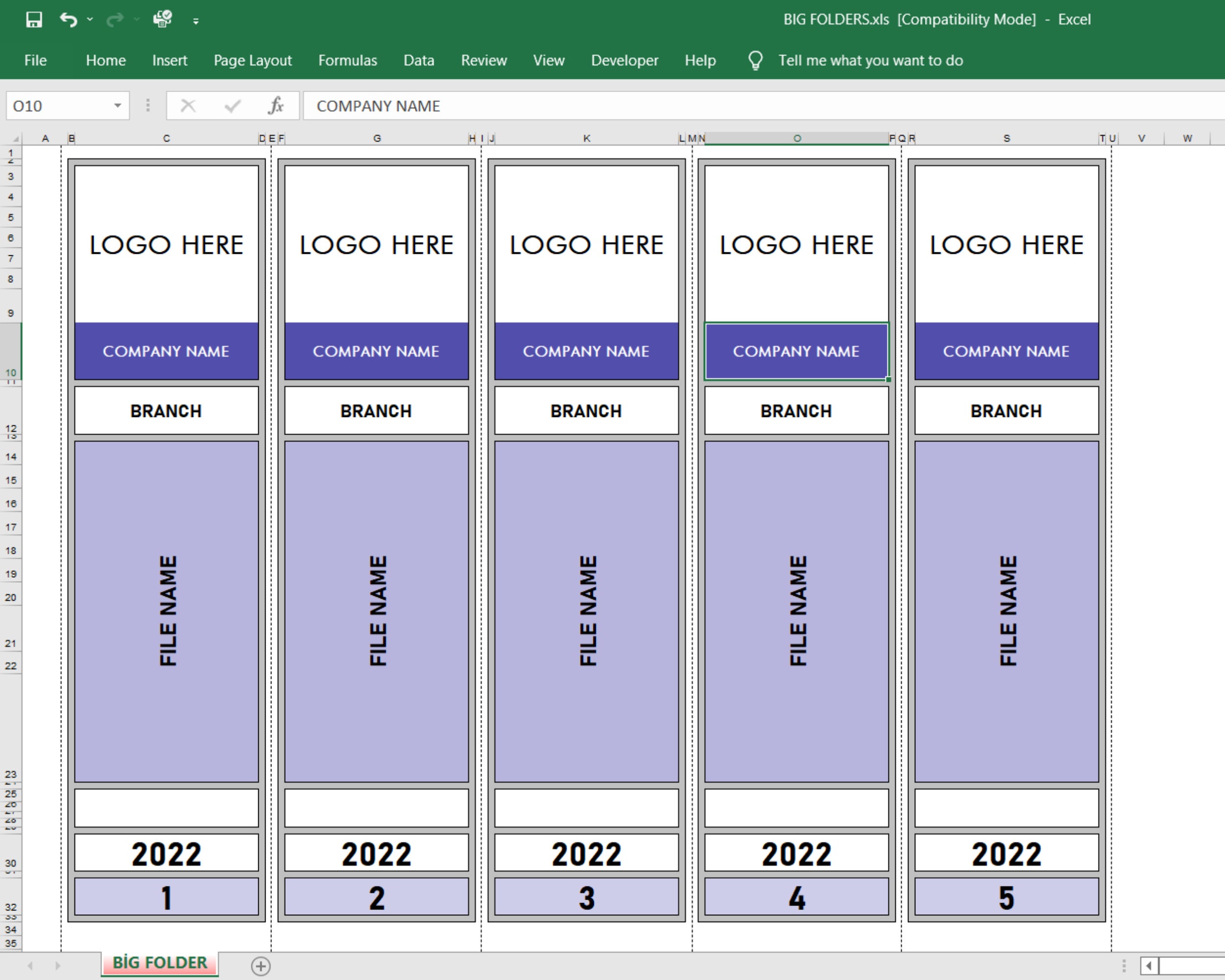This screenshot has height=980, width=1225.
Task: Click the Tell me lightbulb icon
Action: point(755,60)
